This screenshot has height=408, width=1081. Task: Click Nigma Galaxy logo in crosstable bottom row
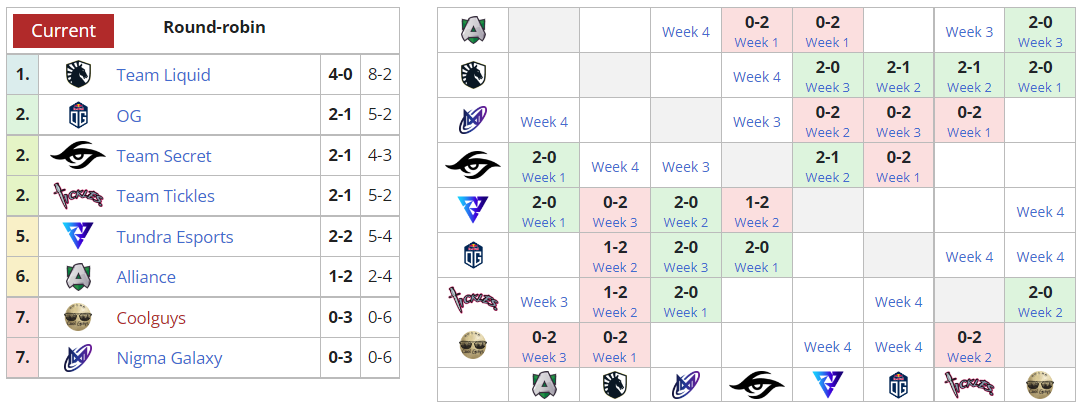pos(685,385)
